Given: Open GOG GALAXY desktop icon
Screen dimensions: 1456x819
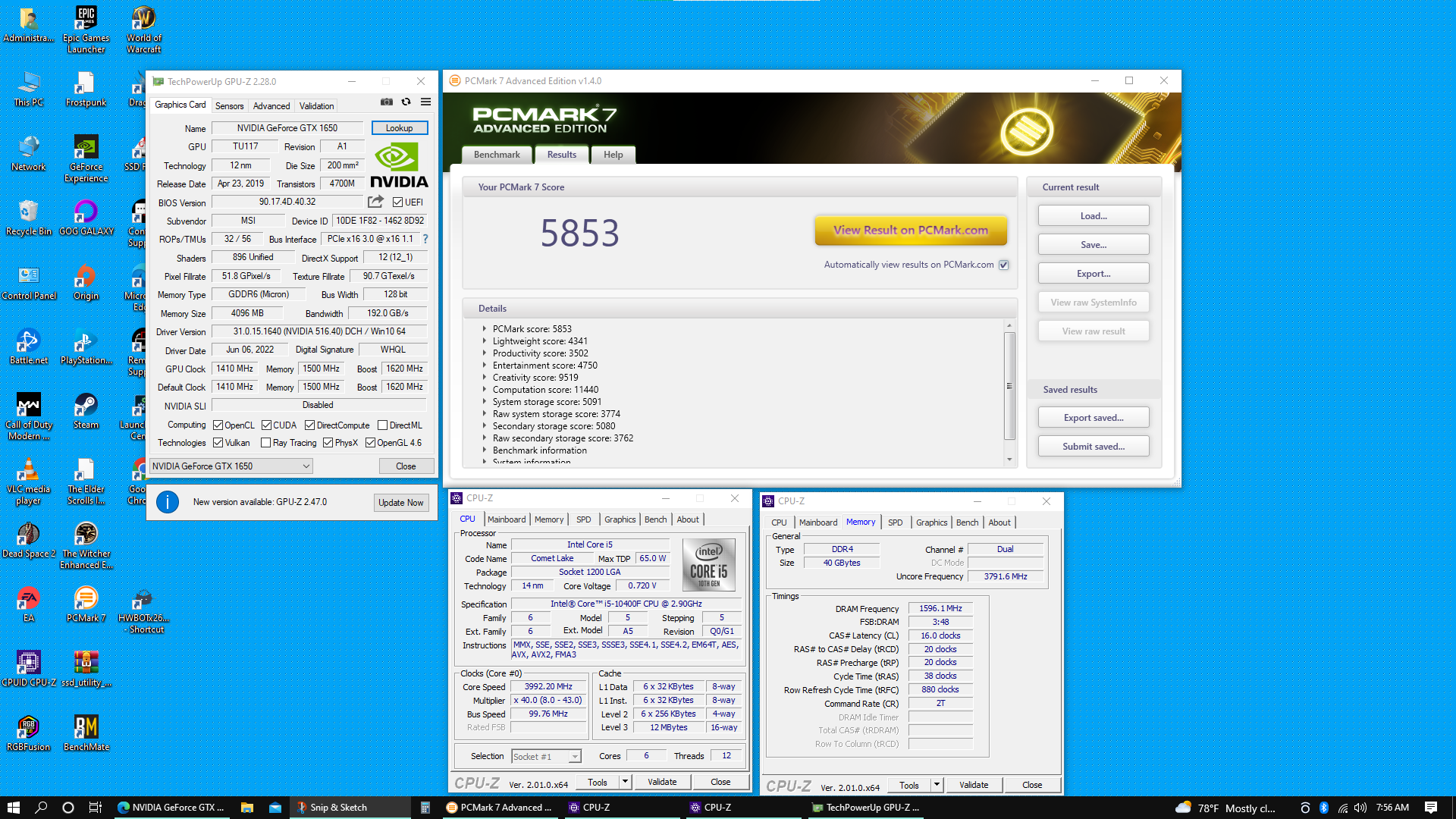Looking at the screenshot, I should [86, 218].
